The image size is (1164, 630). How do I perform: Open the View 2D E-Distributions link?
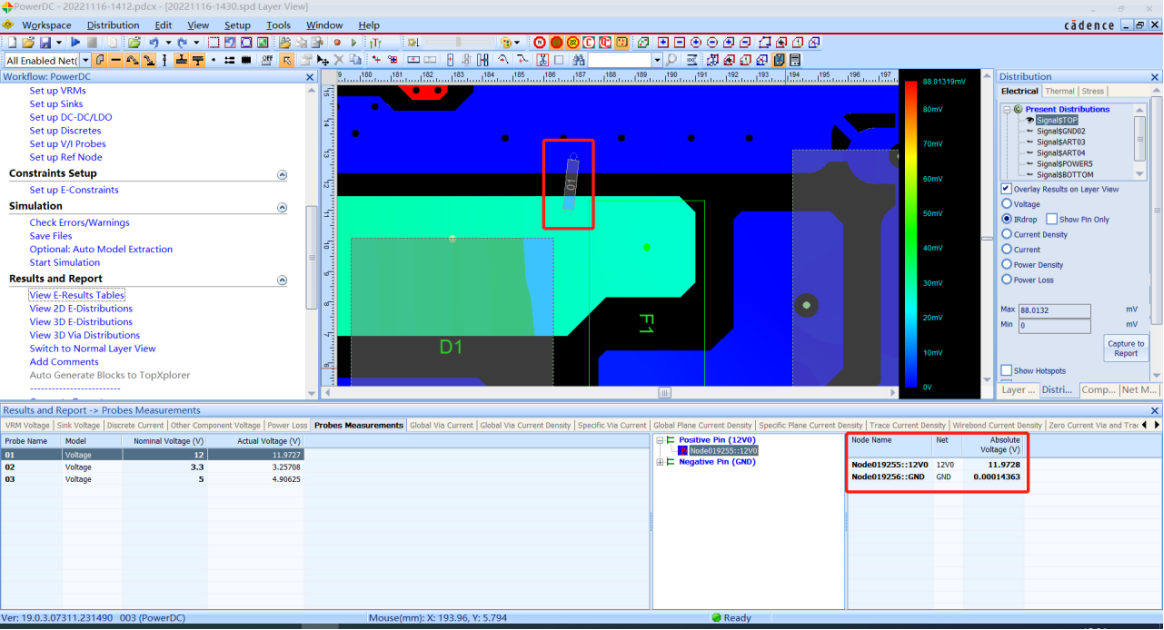[81, 308]
